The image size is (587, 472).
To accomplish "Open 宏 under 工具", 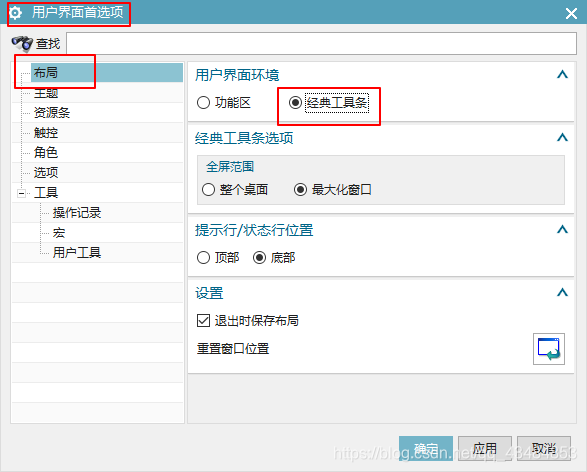I will click(x=59, y=232).
